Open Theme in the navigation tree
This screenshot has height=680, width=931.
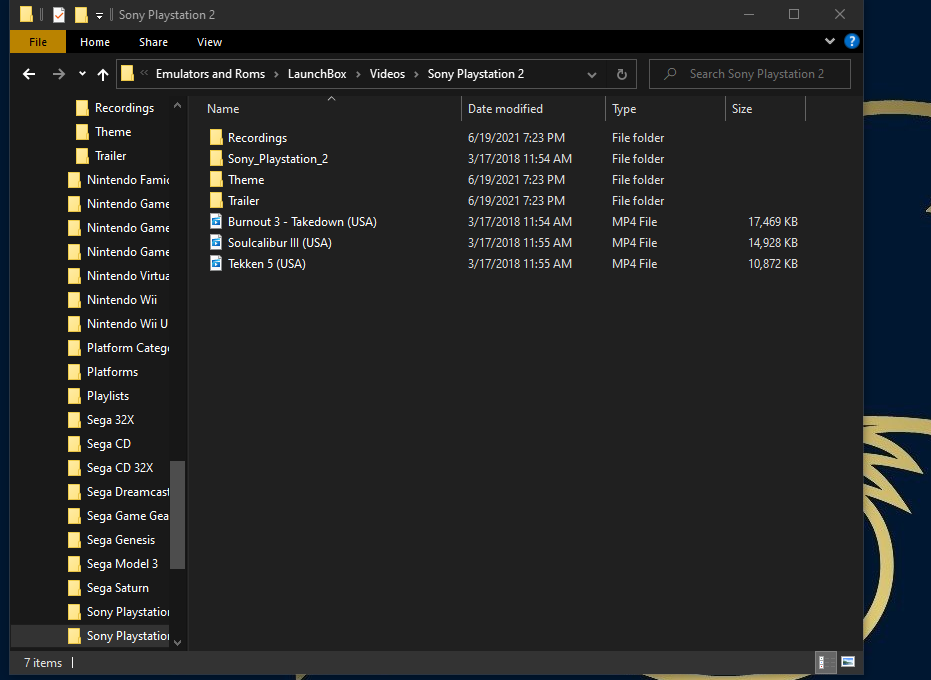[x=113, y=132]
